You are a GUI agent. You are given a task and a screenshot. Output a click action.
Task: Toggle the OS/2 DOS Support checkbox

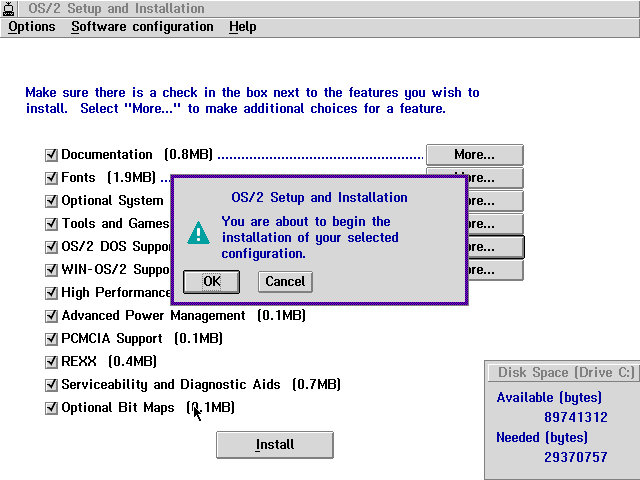(x=51, y=247)
